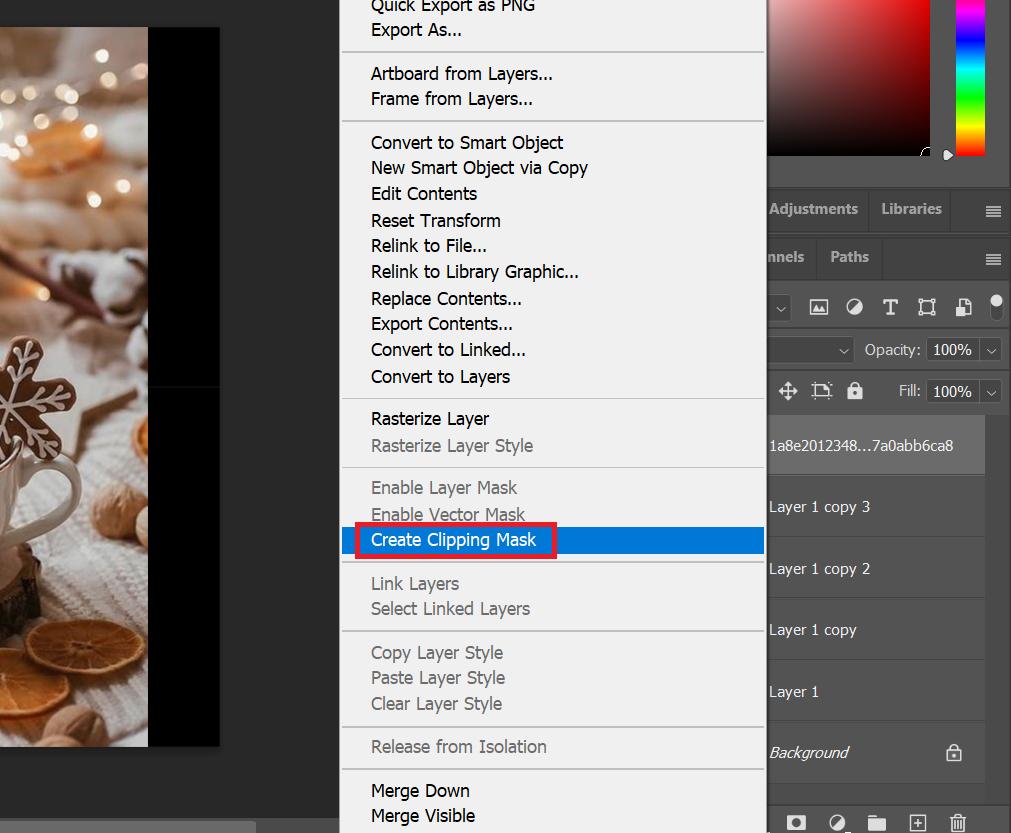The height and width of the screenshot is (833, 1011).
Task: Filter layers by pixel layers icon
Action: [x=819, y=307]
